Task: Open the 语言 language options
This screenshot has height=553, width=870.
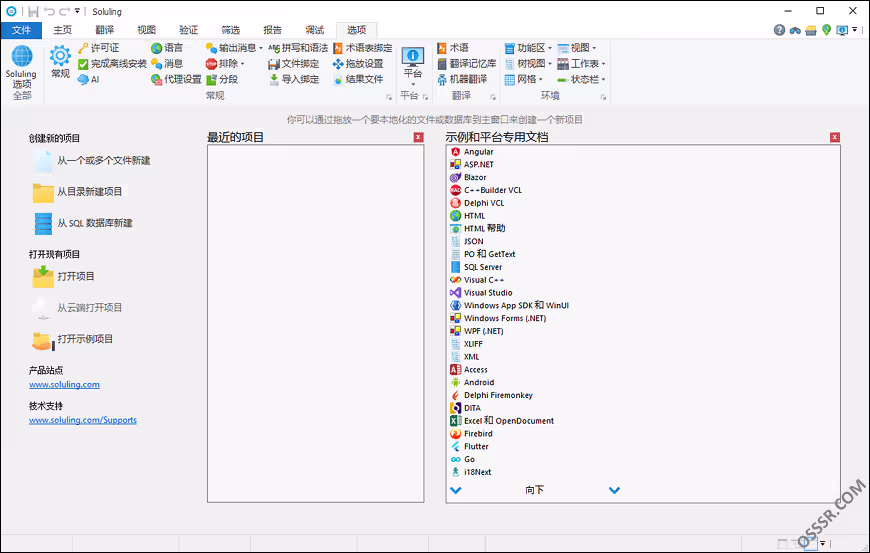Action: (x=166, y=48)
